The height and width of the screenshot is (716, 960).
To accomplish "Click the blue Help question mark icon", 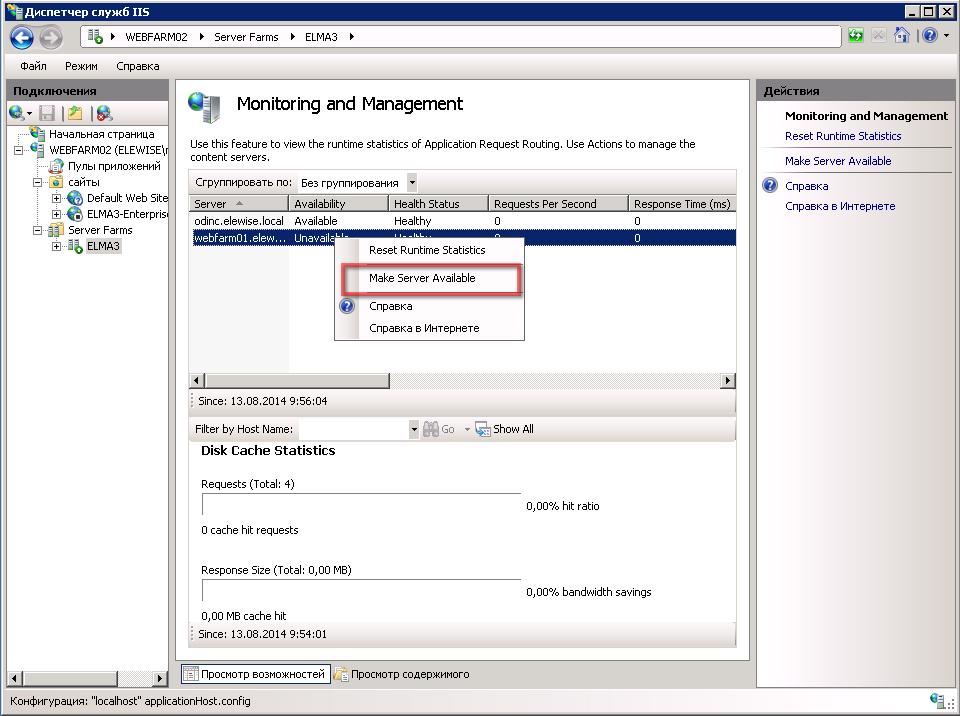I will point(929,36).
